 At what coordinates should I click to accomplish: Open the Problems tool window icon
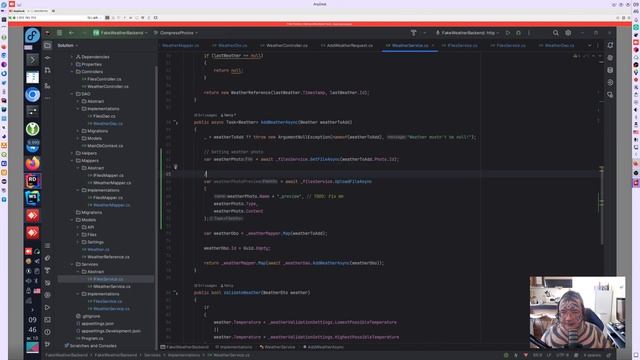[47, 332]
